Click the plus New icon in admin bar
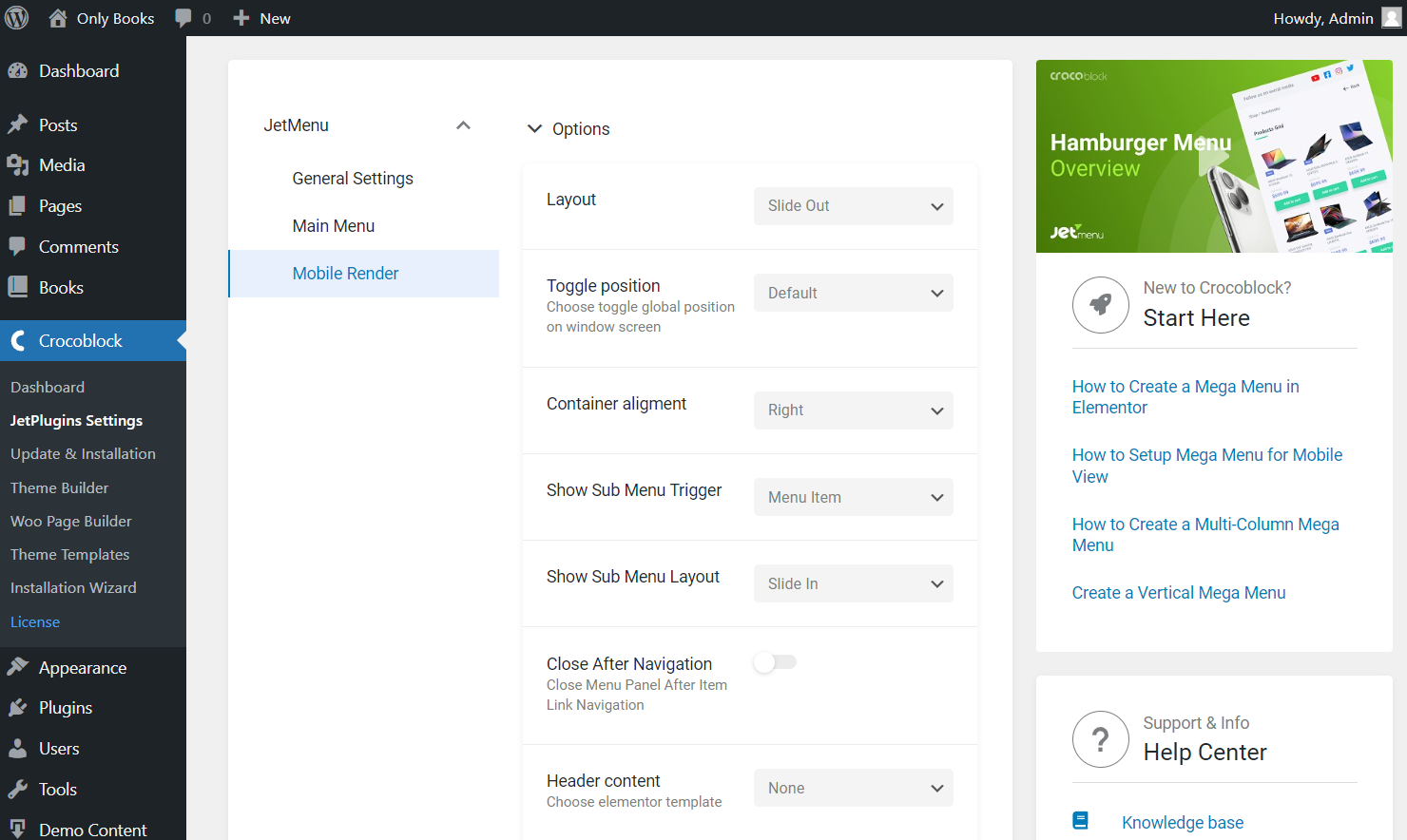Viewport: 1407px width, 840px height. [x=241, y=18]
